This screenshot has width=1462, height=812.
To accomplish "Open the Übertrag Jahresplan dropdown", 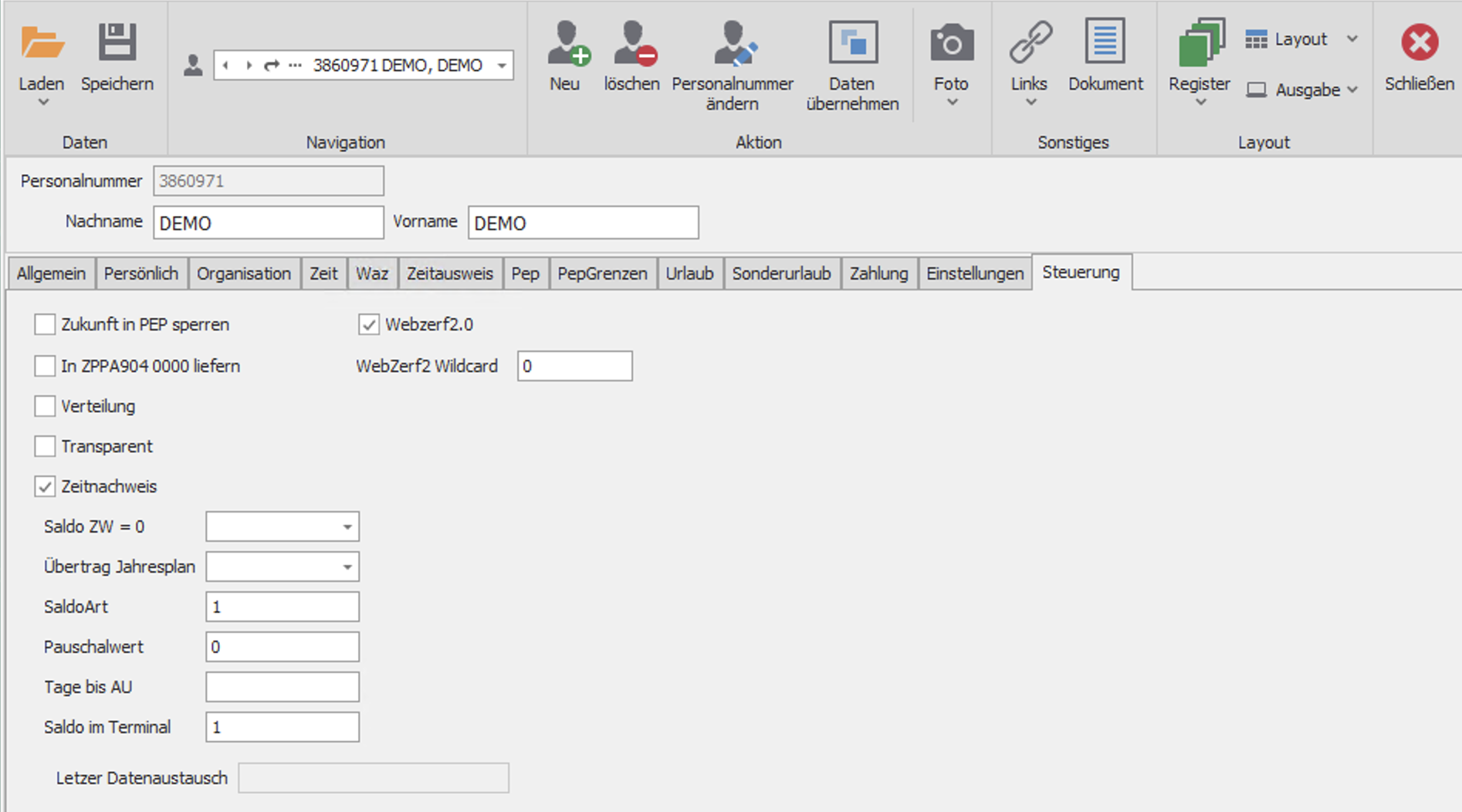I will pos(347,567).
